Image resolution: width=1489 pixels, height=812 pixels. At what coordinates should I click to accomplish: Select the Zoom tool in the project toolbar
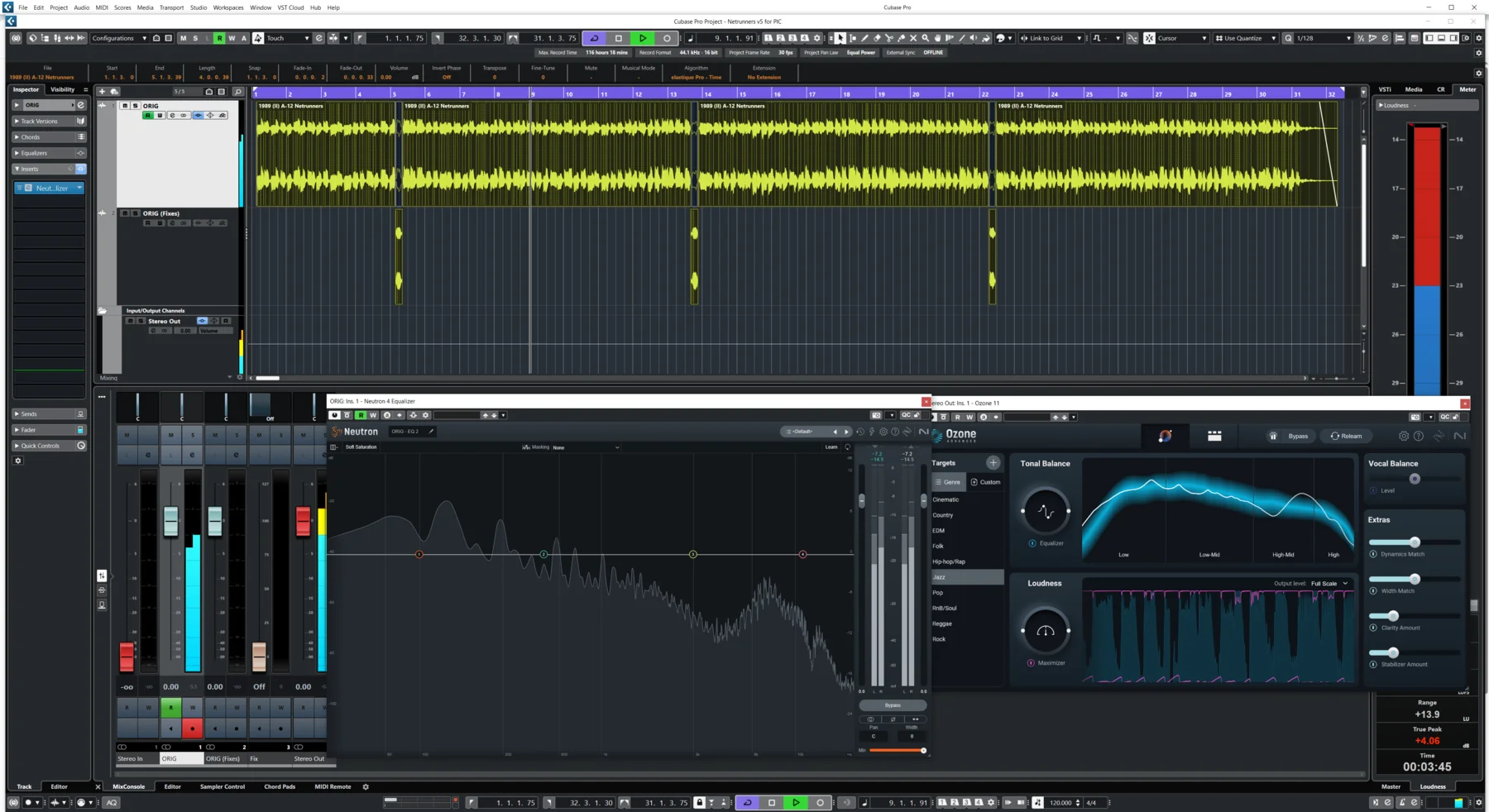[925, 38]
